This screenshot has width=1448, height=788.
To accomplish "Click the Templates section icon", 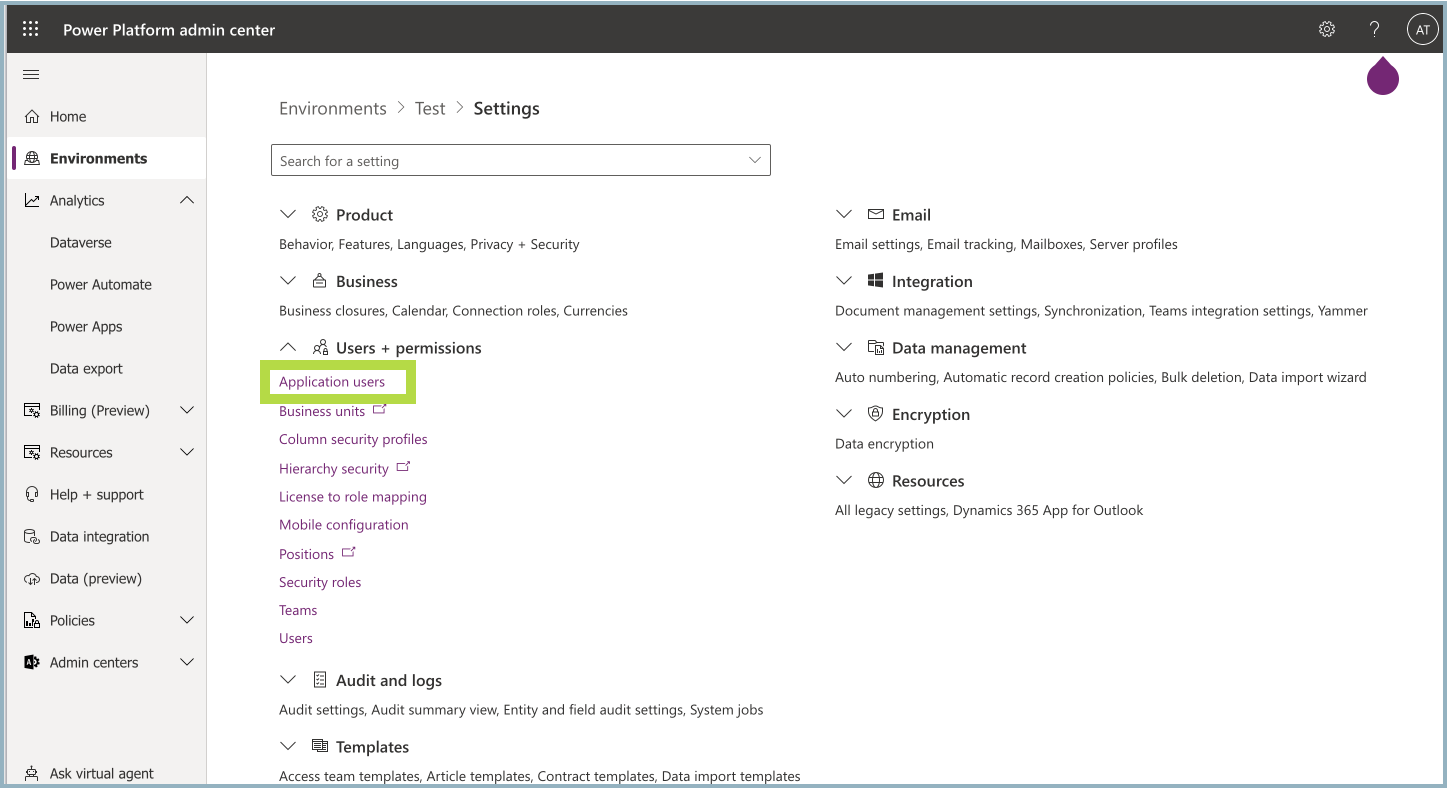I will (320, 746).
